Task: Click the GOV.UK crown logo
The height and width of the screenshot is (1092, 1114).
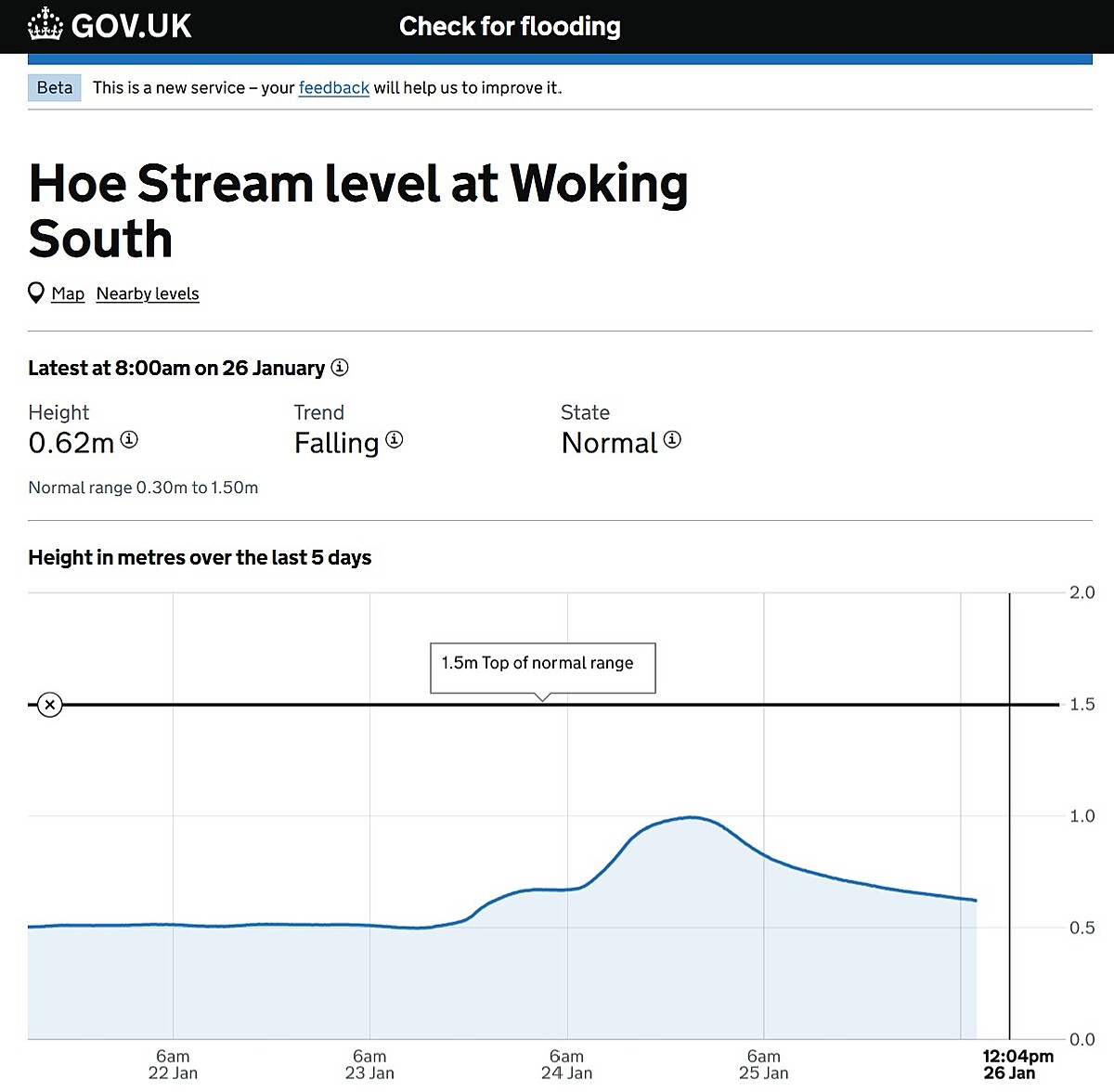Action: coord(44,26)
